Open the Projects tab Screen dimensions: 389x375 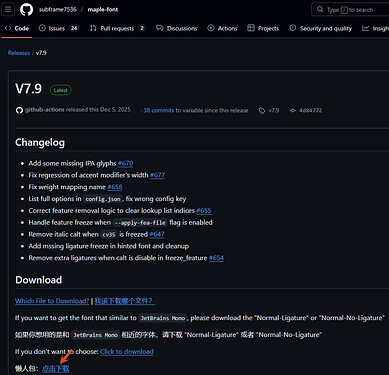coord(263,28)
